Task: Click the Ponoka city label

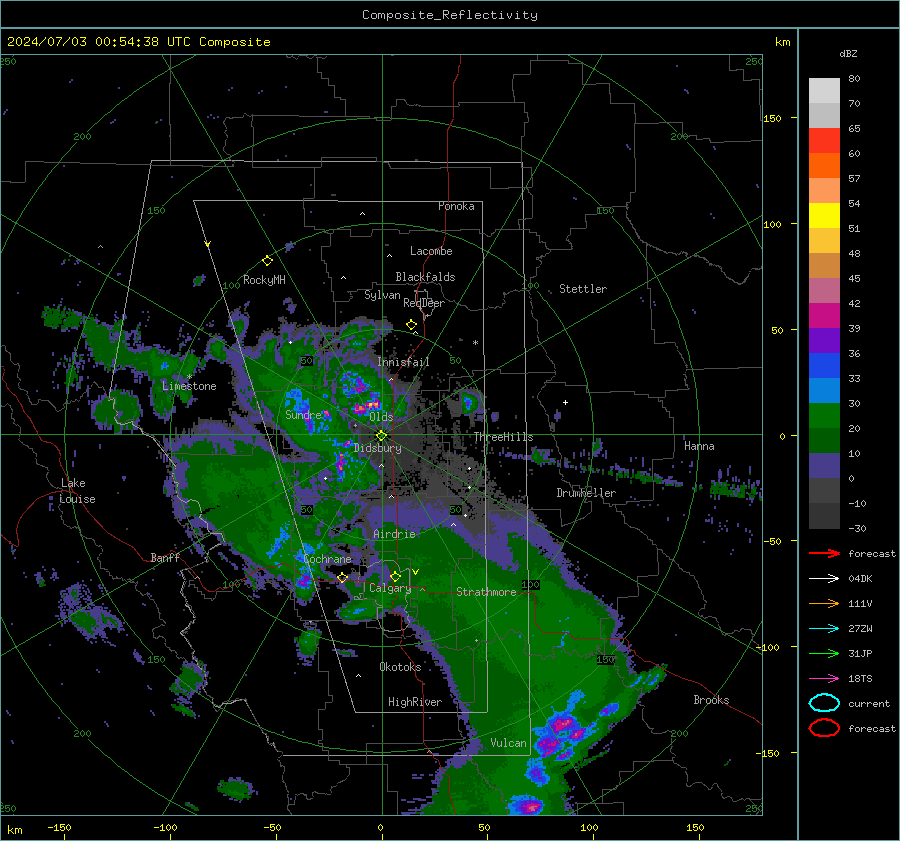Action: 456,206
